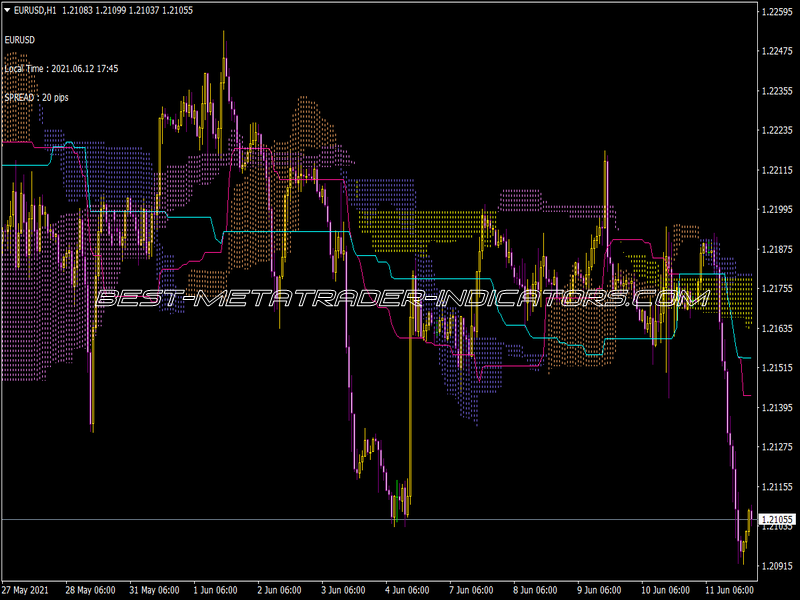Click the 1.21755 price scale label
Image resolution: width=800 pixels, height=600 pixels.
[777, 288]
